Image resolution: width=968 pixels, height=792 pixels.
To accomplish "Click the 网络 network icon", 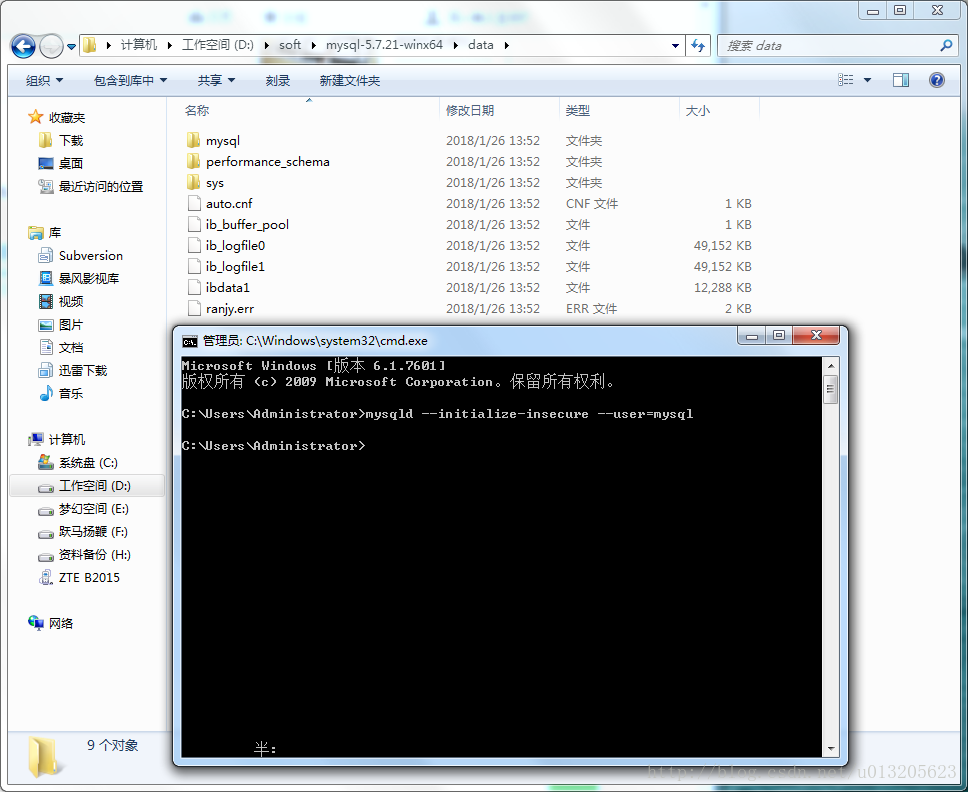I will tap(36, 623).
